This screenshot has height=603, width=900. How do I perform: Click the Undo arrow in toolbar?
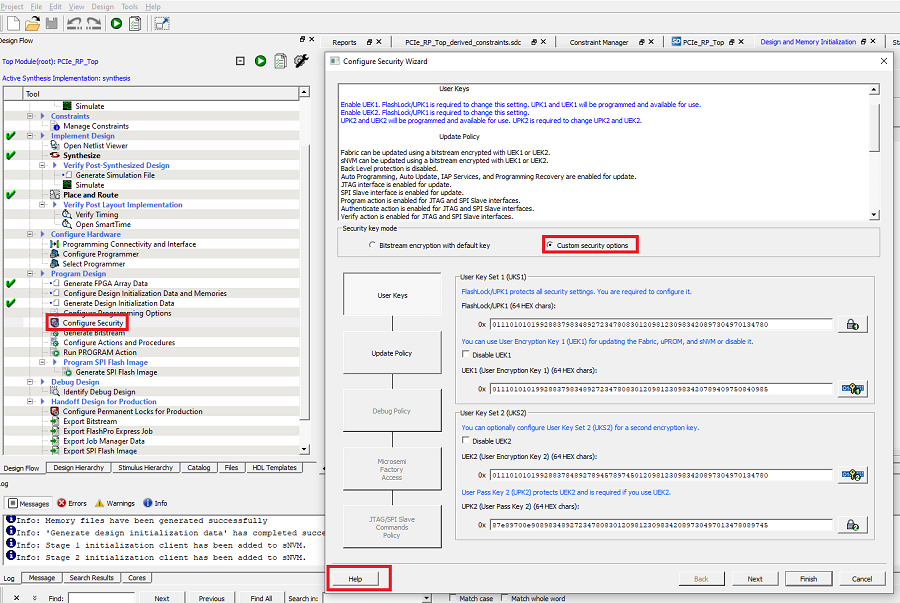coord(74,22)
